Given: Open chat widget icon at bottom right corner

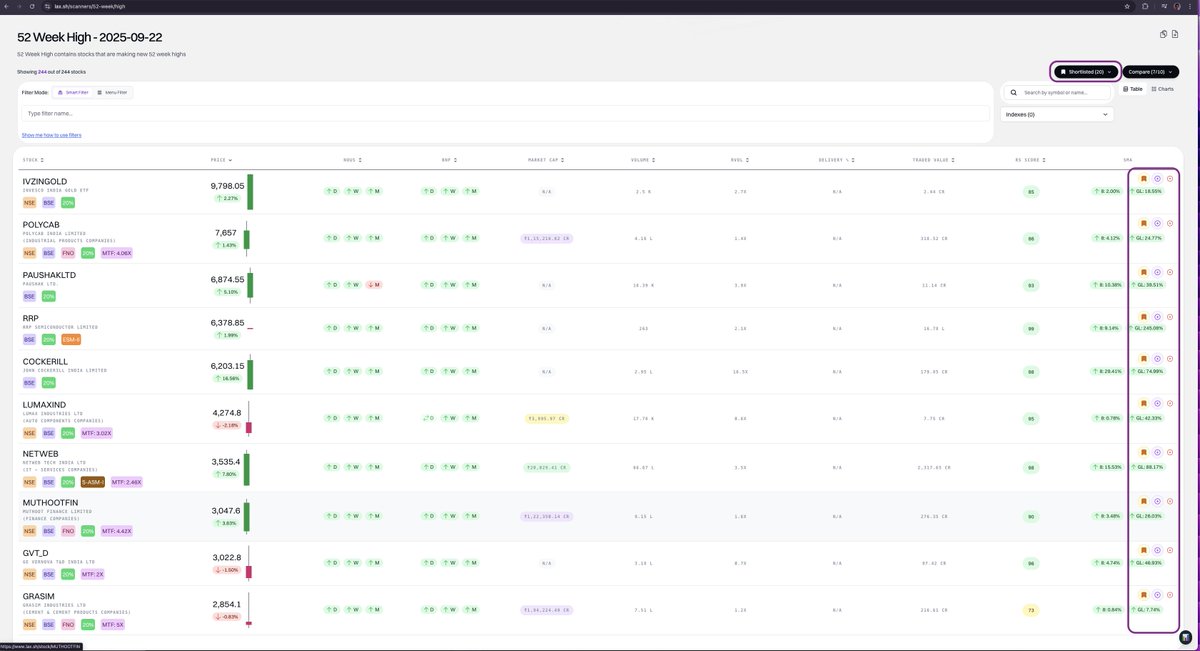Looking at the screenshot, I should point(1185,636).
